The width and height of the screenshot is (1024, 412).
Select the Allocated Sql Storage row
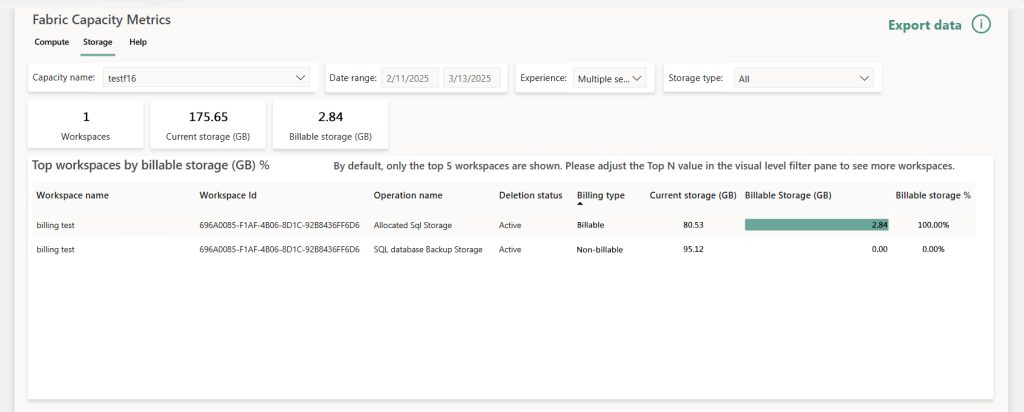coord(413,225)
